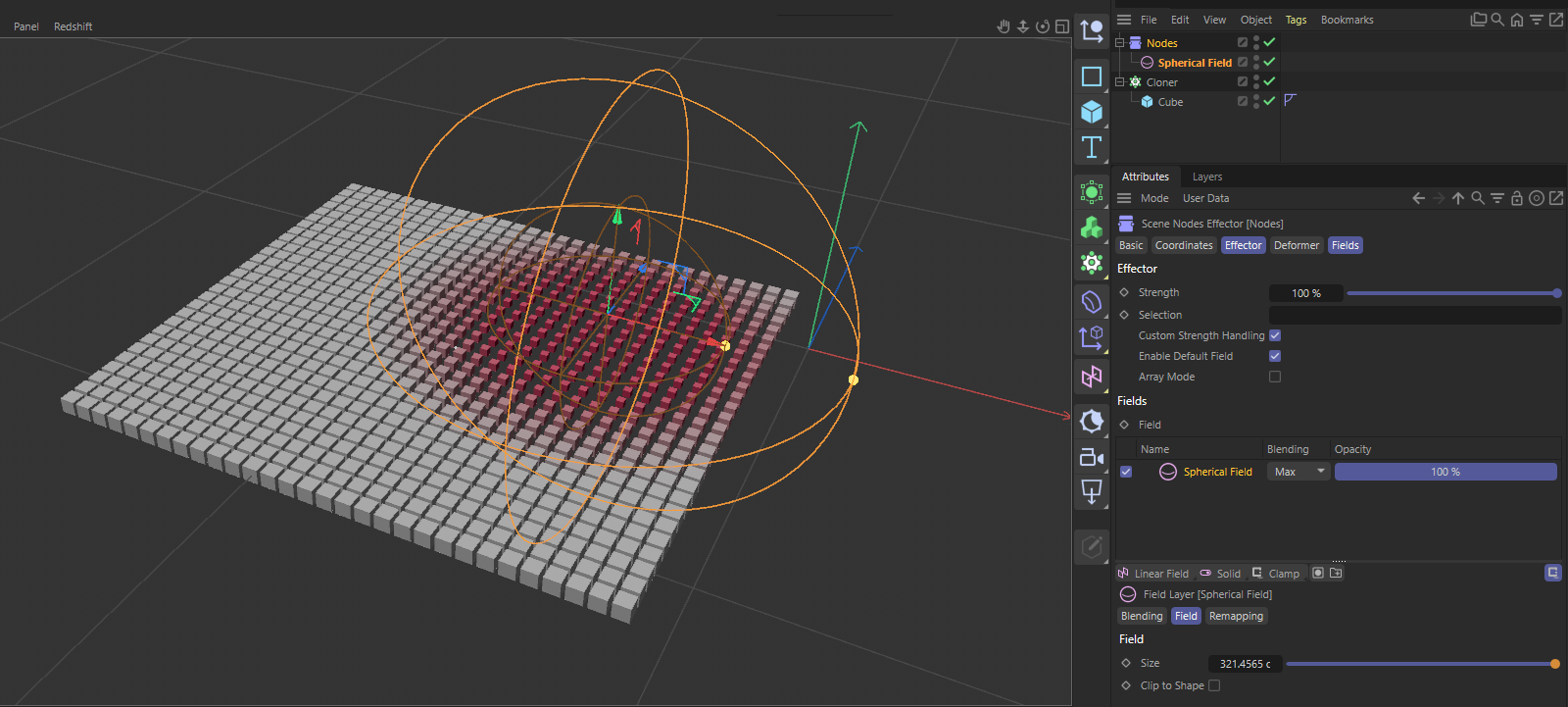
Task: Click the viewport maximize toggle icon
Action: click(x=1062, y=26)
